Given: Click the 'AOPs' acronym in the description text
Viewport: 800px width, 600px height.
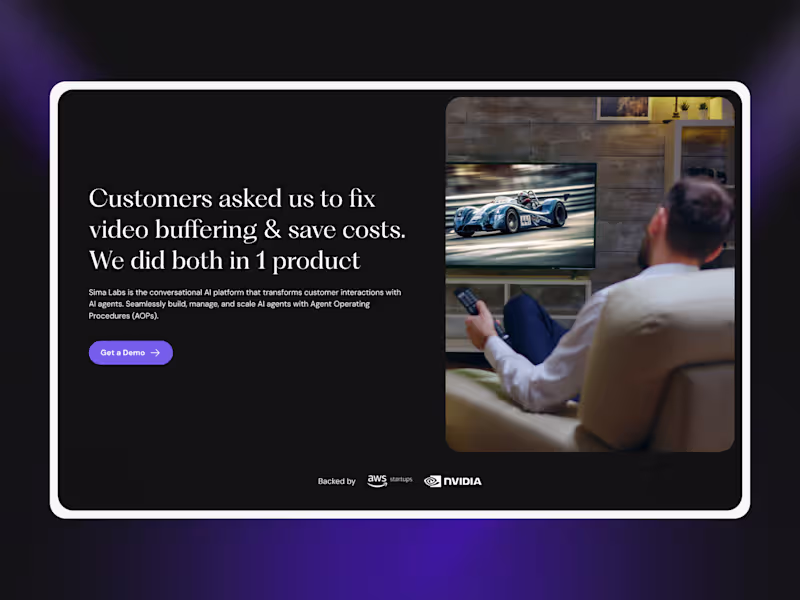Looking at the screenshot, I should point(142,315).
